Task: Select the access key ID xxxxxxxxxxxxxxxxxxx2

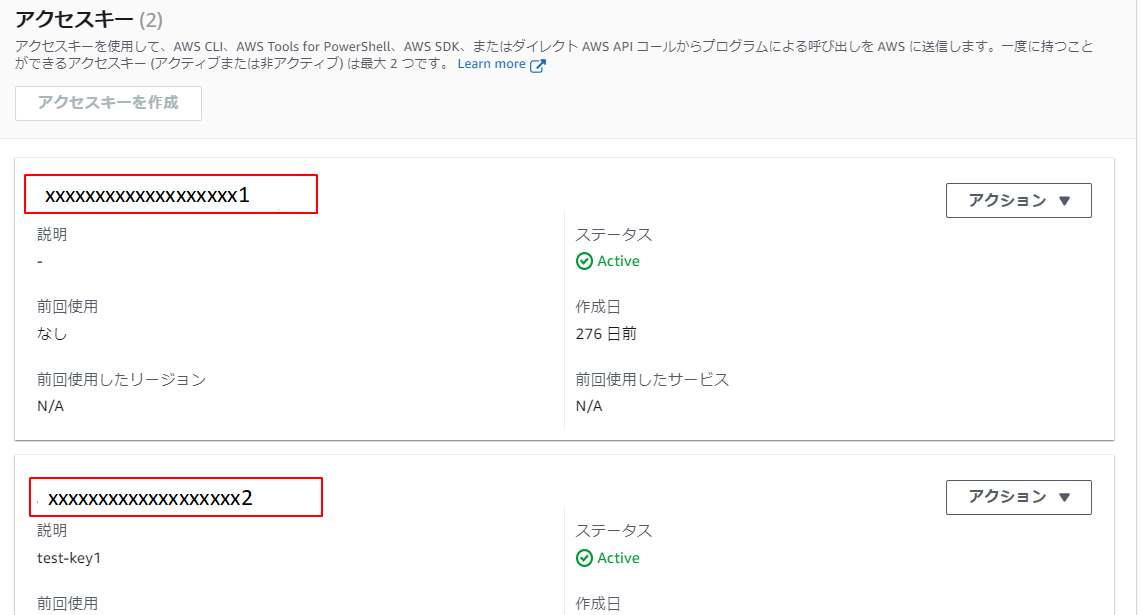Action: pyautogui.click(x=150, y=498)
